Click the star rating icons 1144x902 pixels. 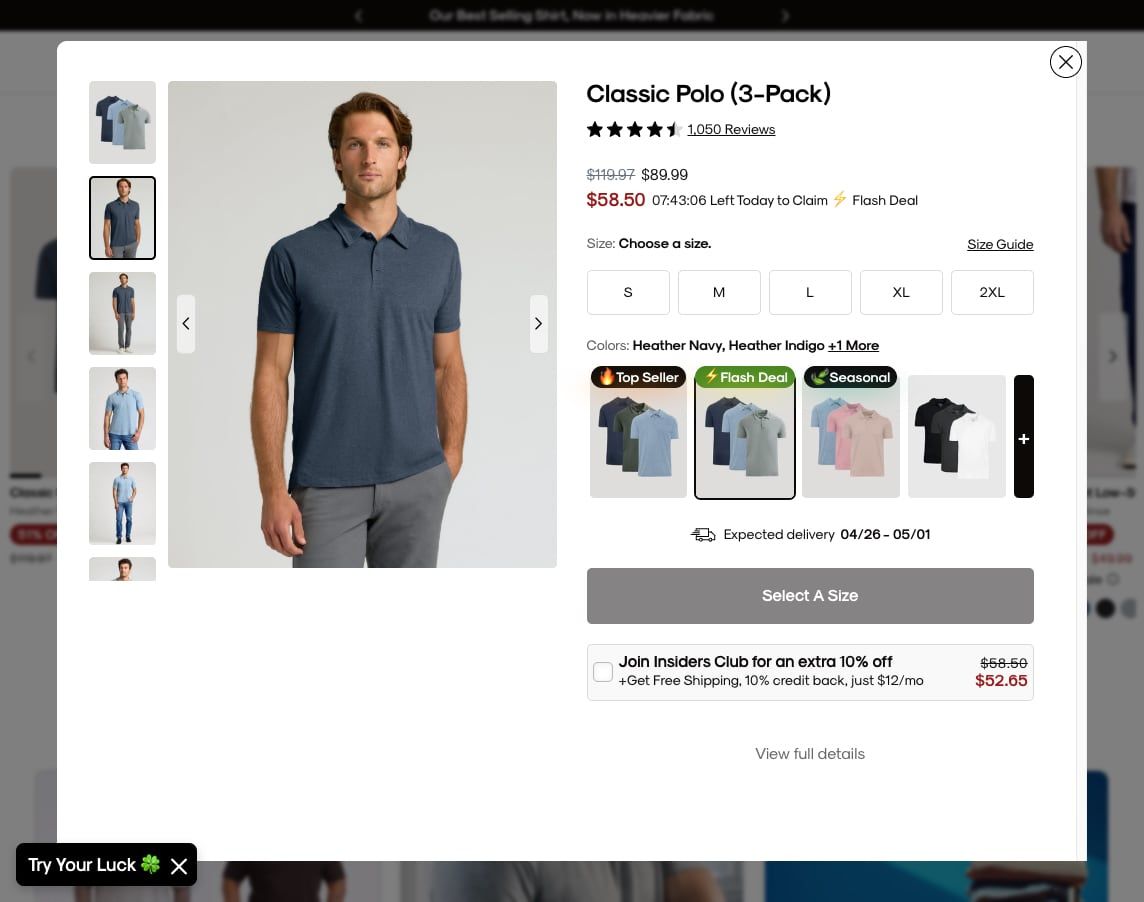point(634,129)
